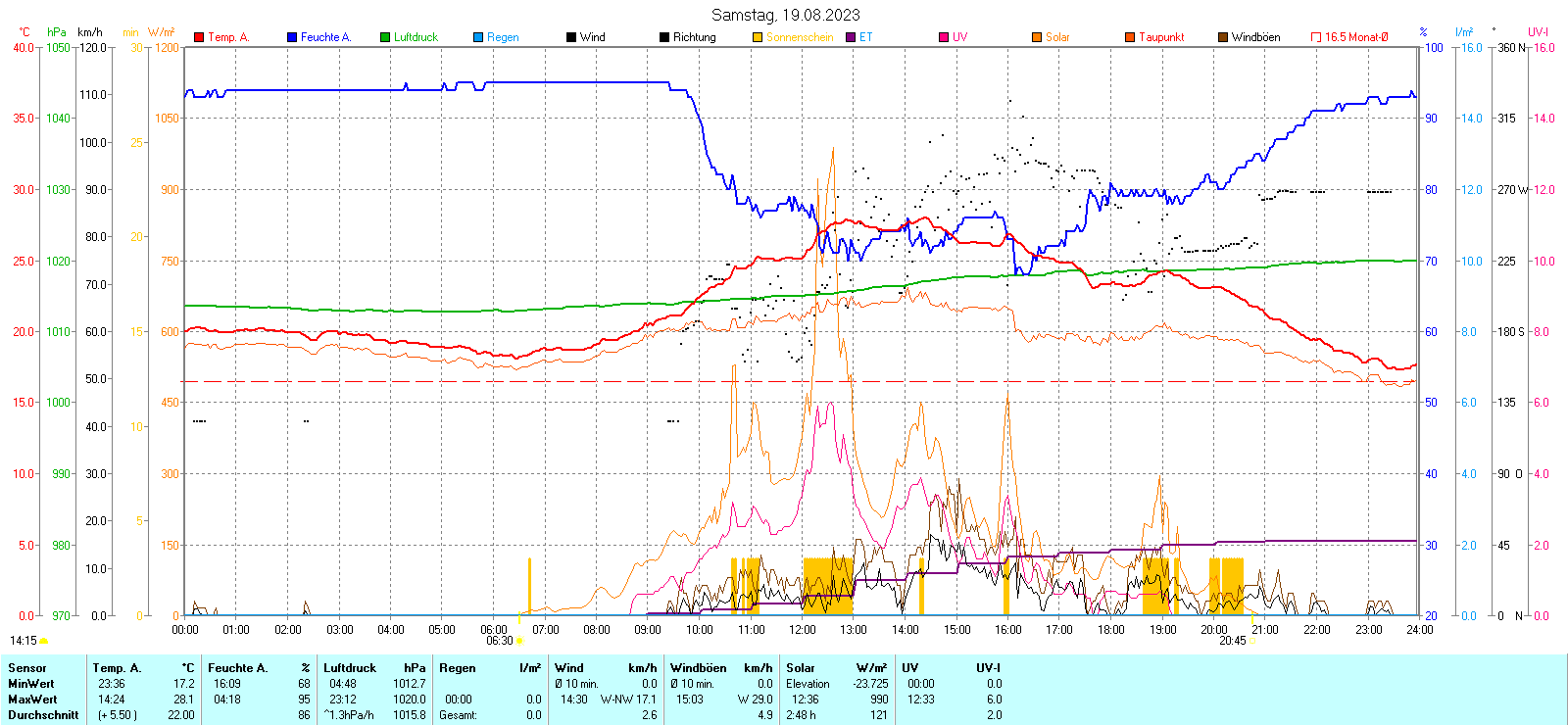1568x725 pixels.
Task: Click the Windböen legend label
Action: 1255,37
